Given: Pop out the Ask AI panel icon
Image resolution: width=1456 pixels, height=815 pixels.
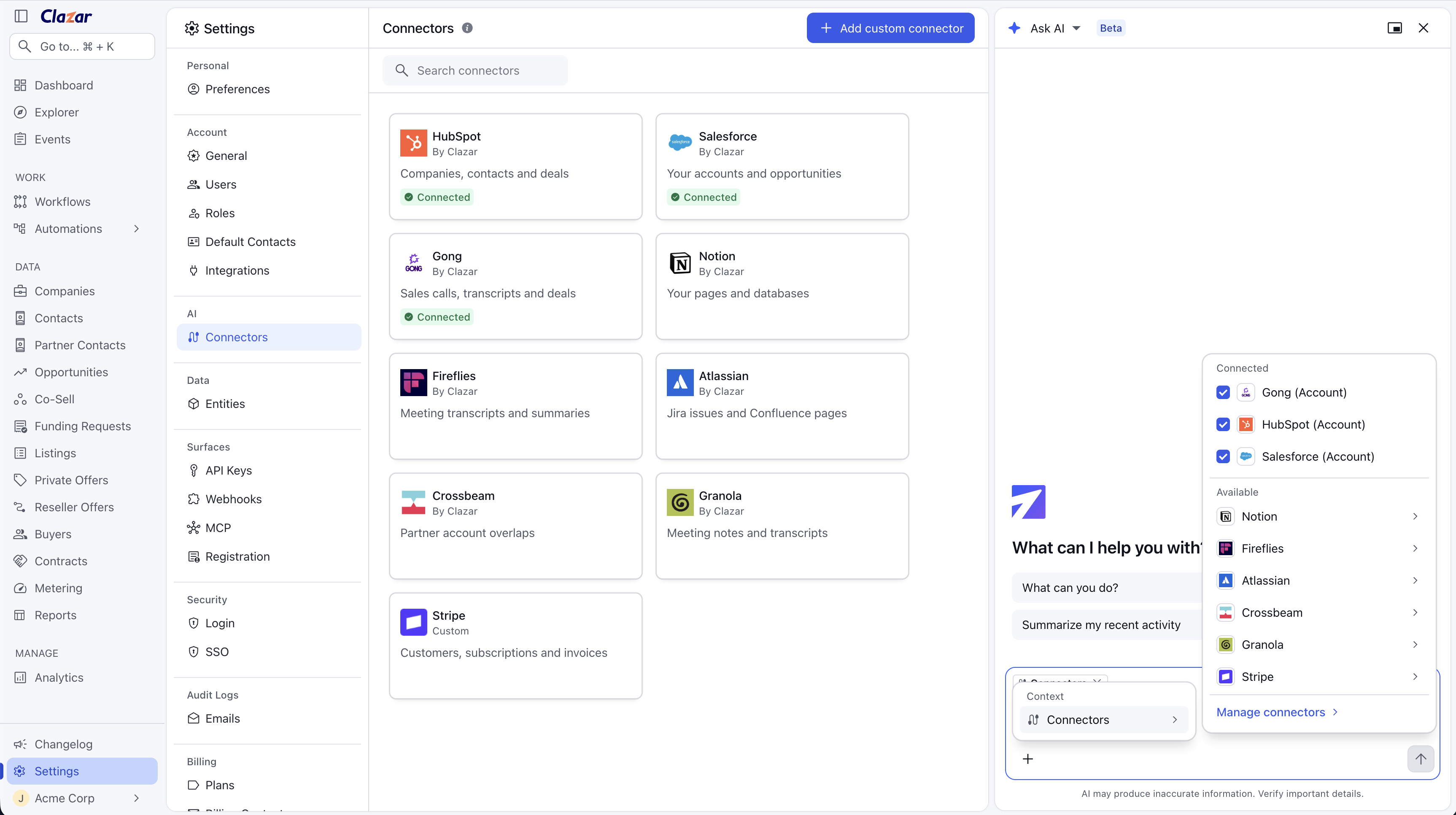Looking at the screenshot, I should tap(1394, 28).
